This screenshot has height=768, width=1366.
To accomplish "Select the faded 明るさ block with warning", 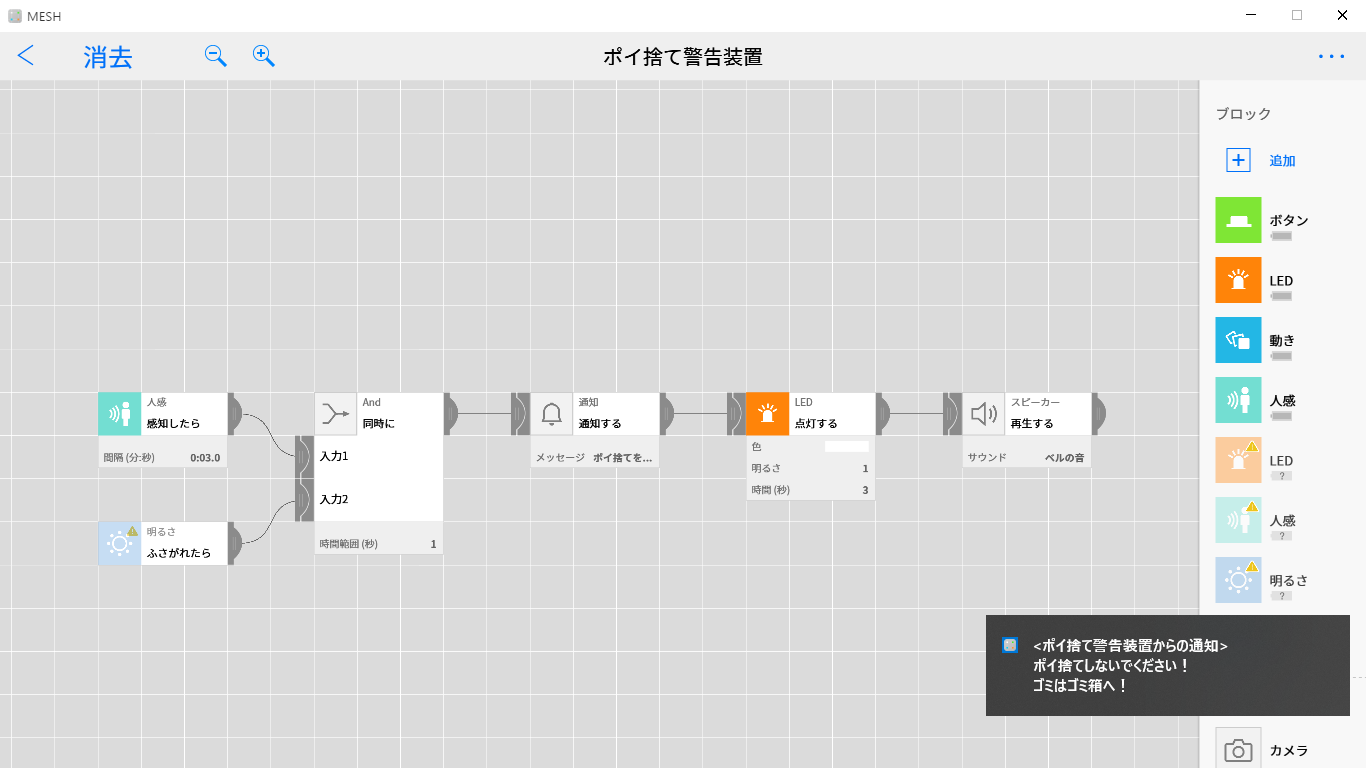I will [1238, 580].
